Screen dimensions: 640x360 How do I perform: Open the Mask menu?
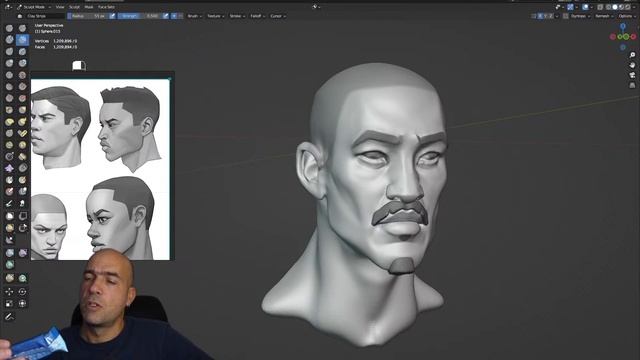coord(89,7)
